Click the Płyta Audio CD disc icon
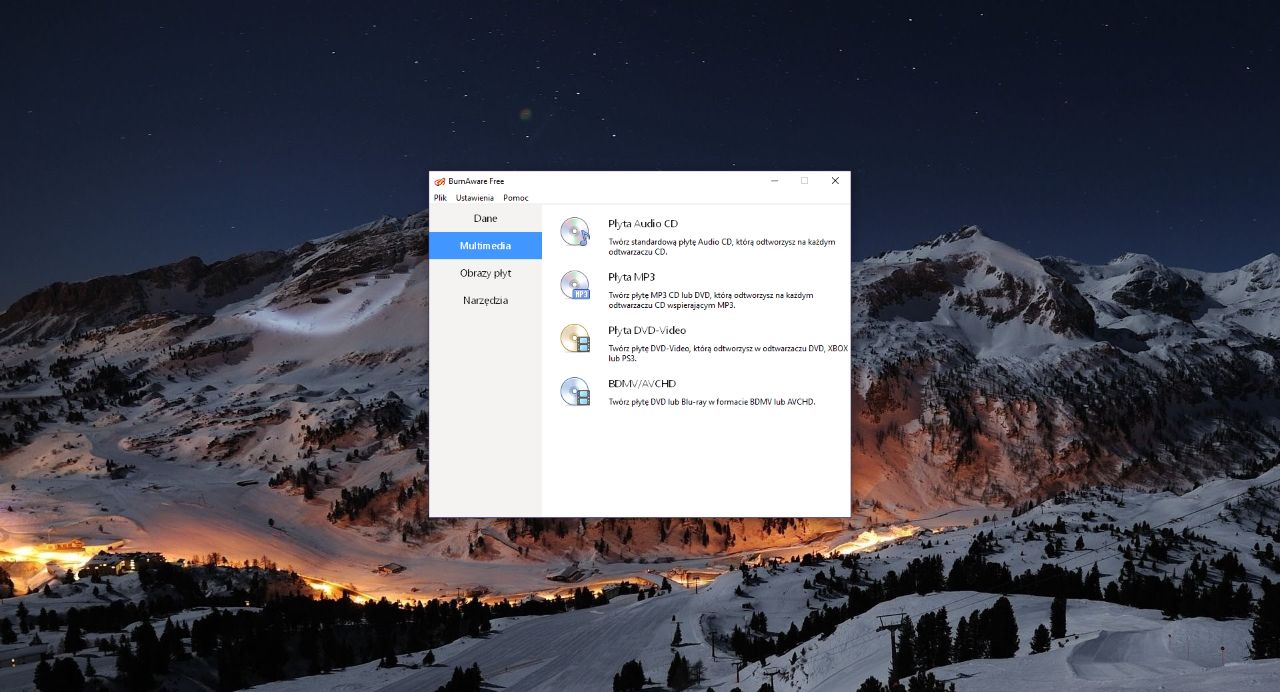1280x692 pixels. click(x=575, y=232)
